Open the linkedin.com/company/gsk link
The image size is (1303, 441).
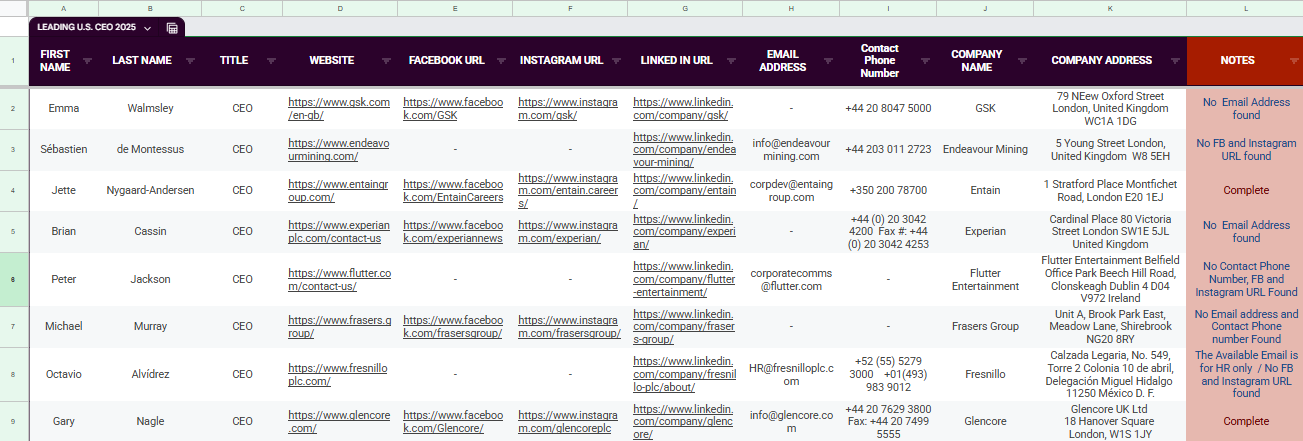coord(684,108)
